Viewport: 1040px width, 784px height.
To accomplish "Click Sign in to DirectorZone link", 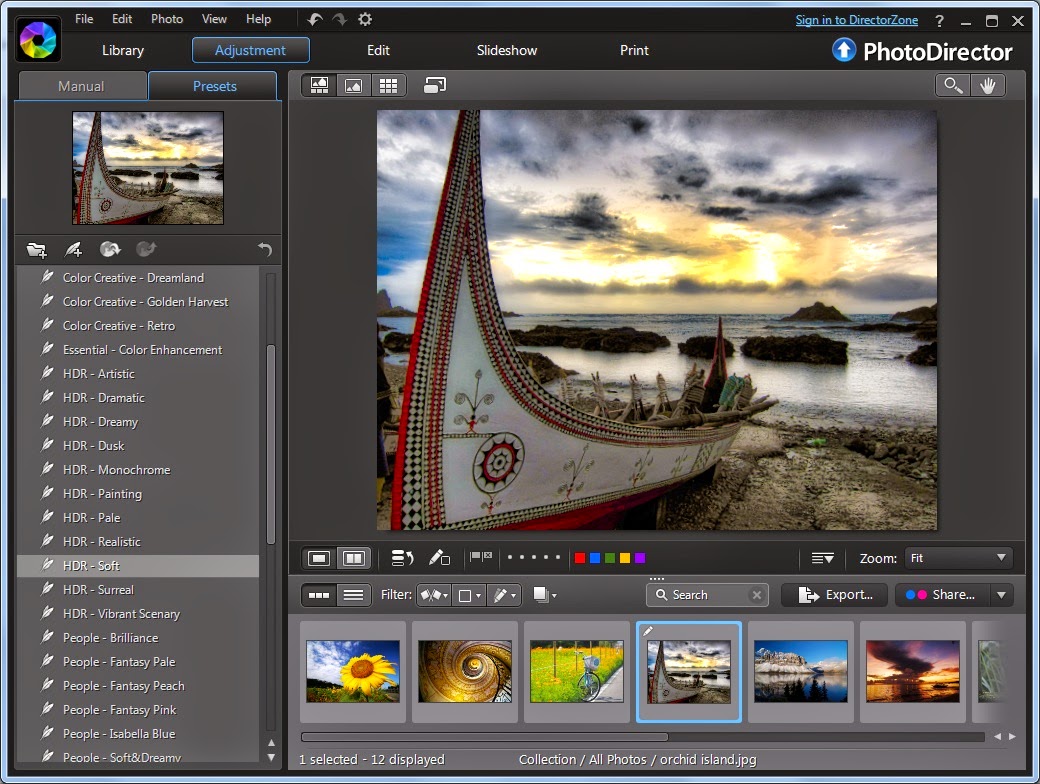I will click(x=856, y=20).
